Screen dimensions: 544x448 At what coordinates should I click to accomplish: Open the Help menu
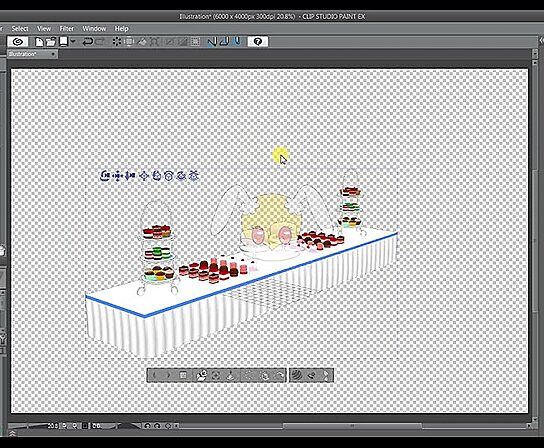(121, 28)
